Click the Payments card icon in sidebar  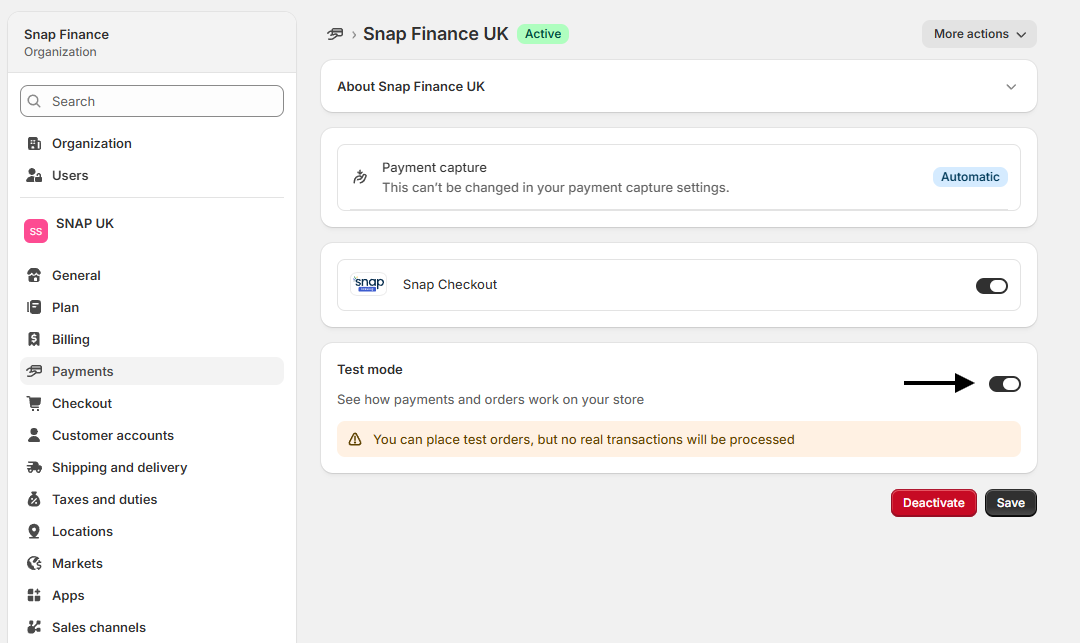(34, 371)
